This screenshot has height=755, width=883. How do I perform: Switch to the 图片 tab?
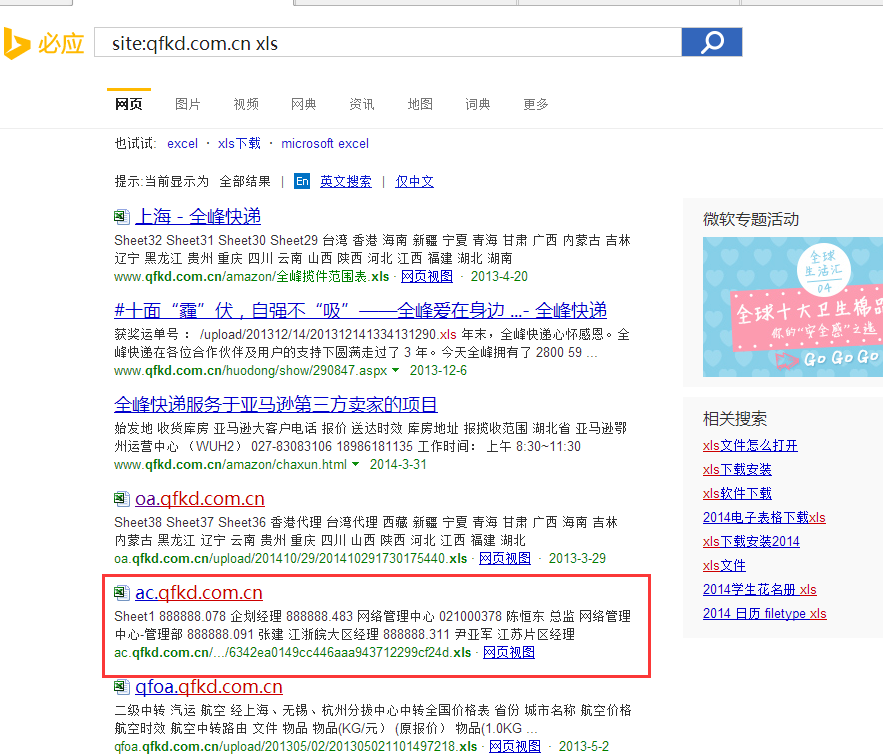click(x=188, y=104)
